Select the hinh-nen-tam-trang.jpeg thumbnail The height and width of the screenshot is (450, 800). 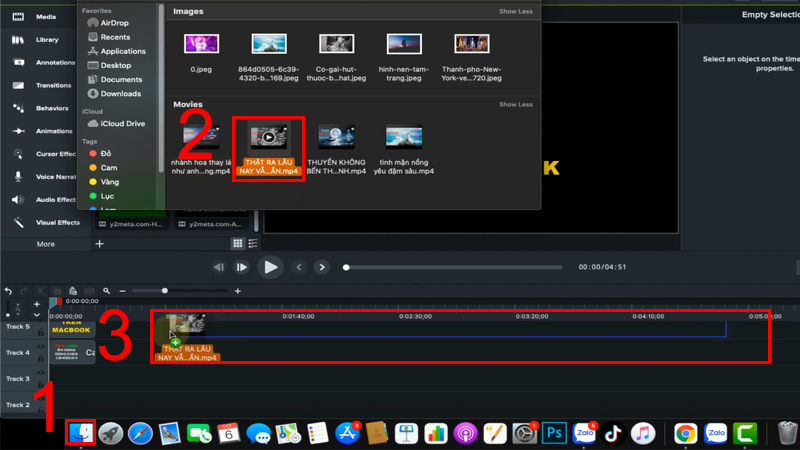pyautogui.click(x=404, y=44)
